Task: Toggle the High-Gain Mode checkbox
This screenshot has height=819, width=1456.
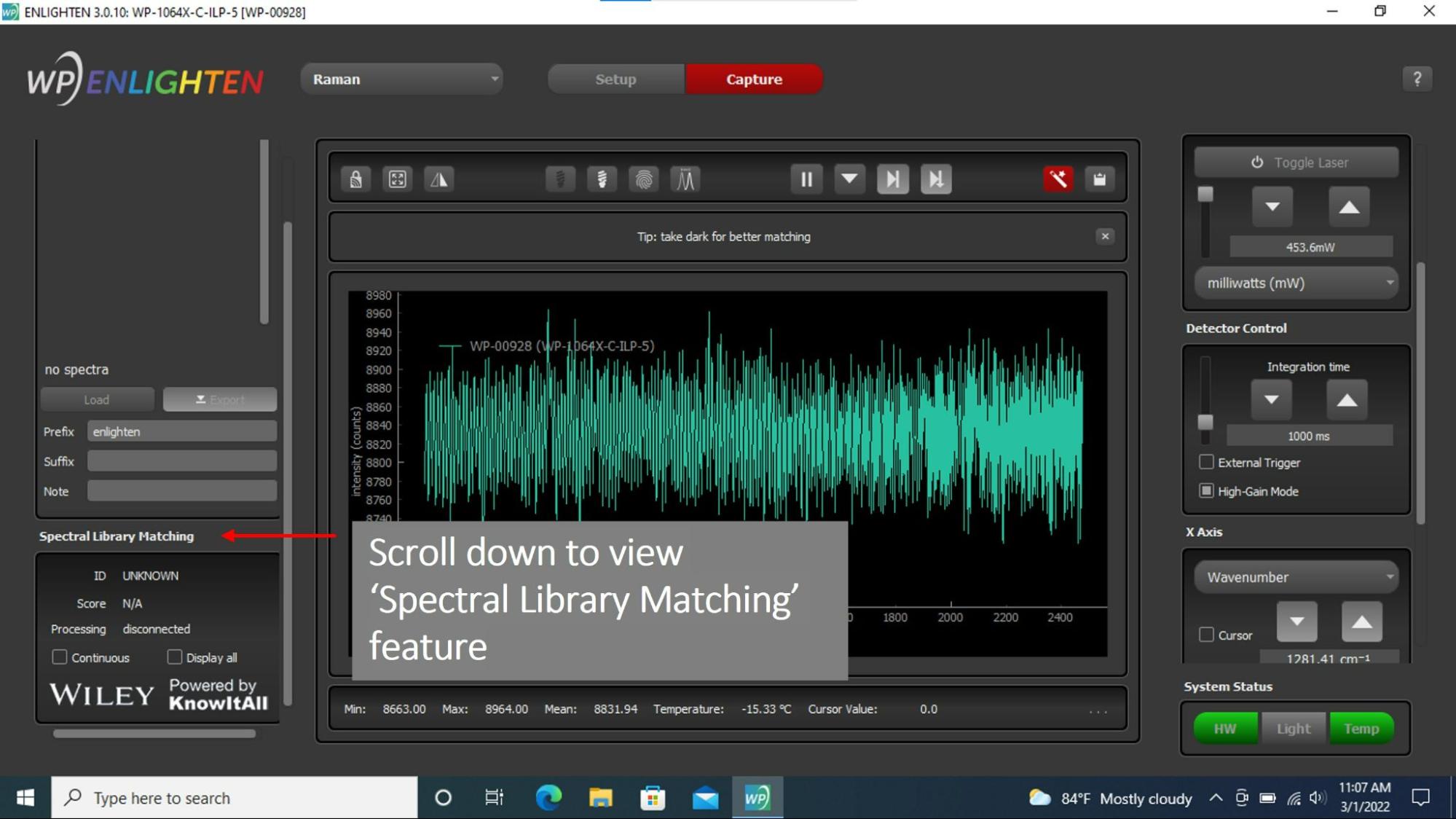Action: pyautogui.click(x=1206, y=490)
